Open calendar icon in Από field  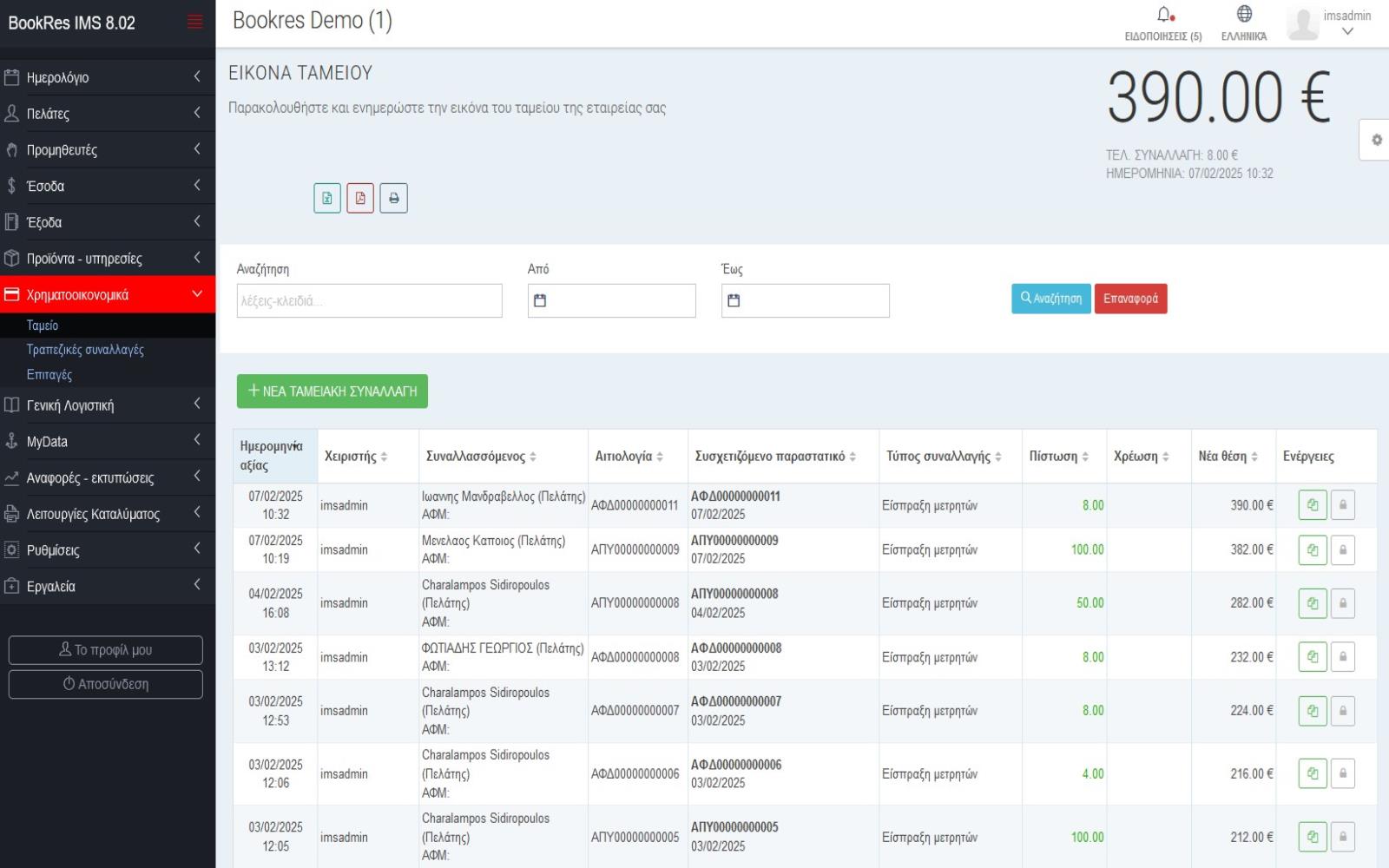(540, 300)
